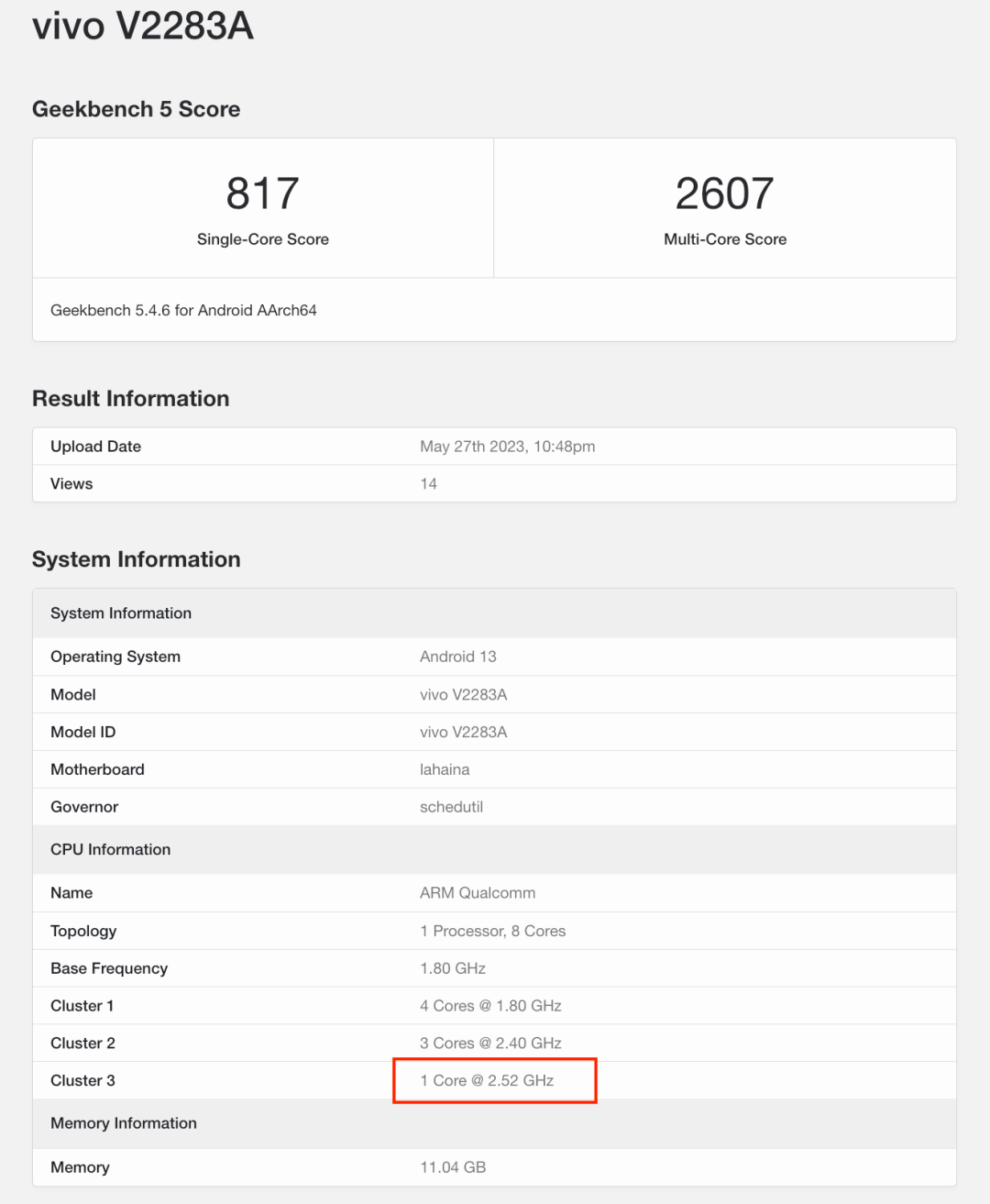Select the Motherboard value lahaina
Viewport: 990px width, 1204px height.
tap(445, 769)
